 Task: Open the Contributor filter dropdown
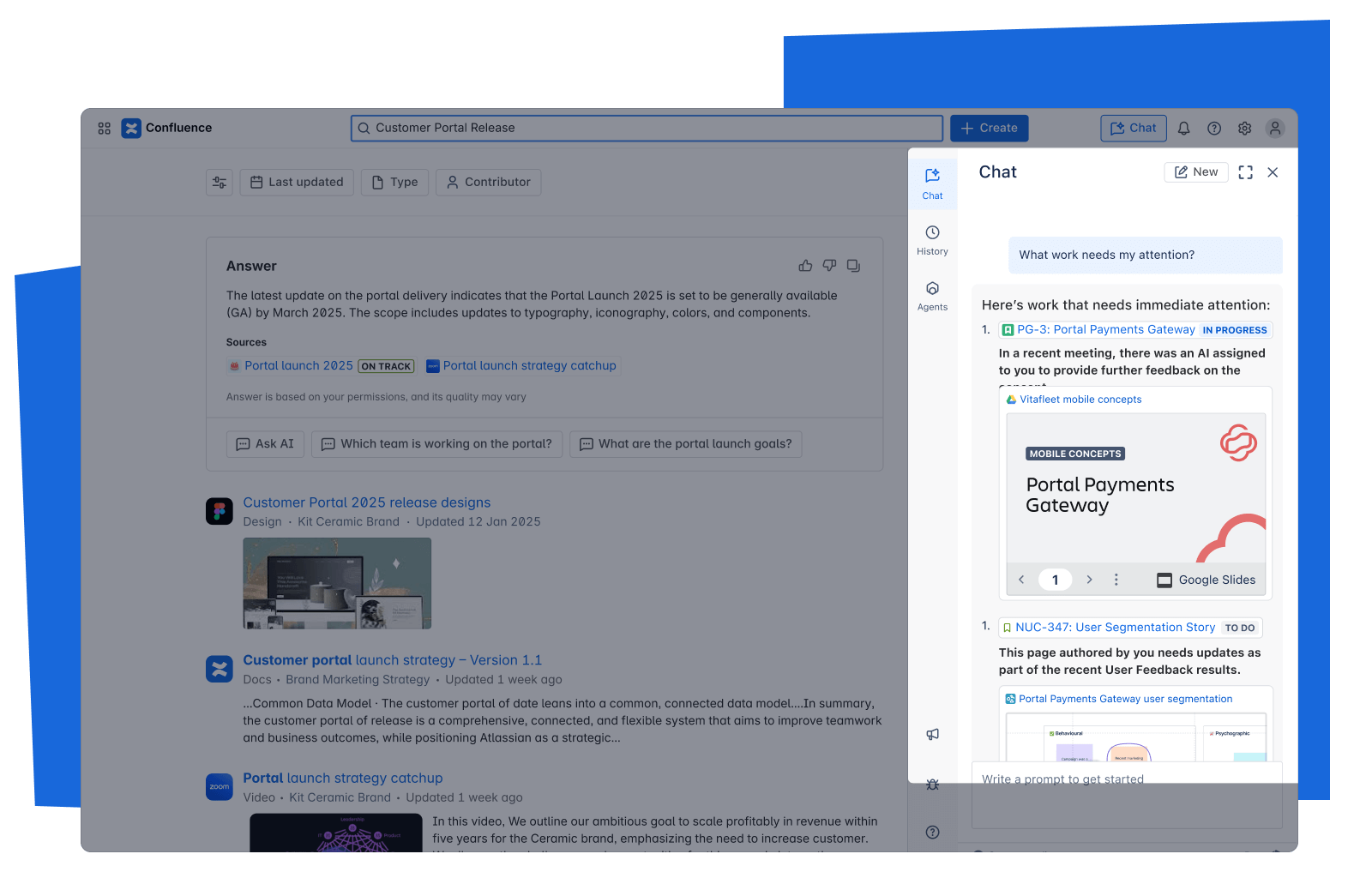tap(488, 182)
